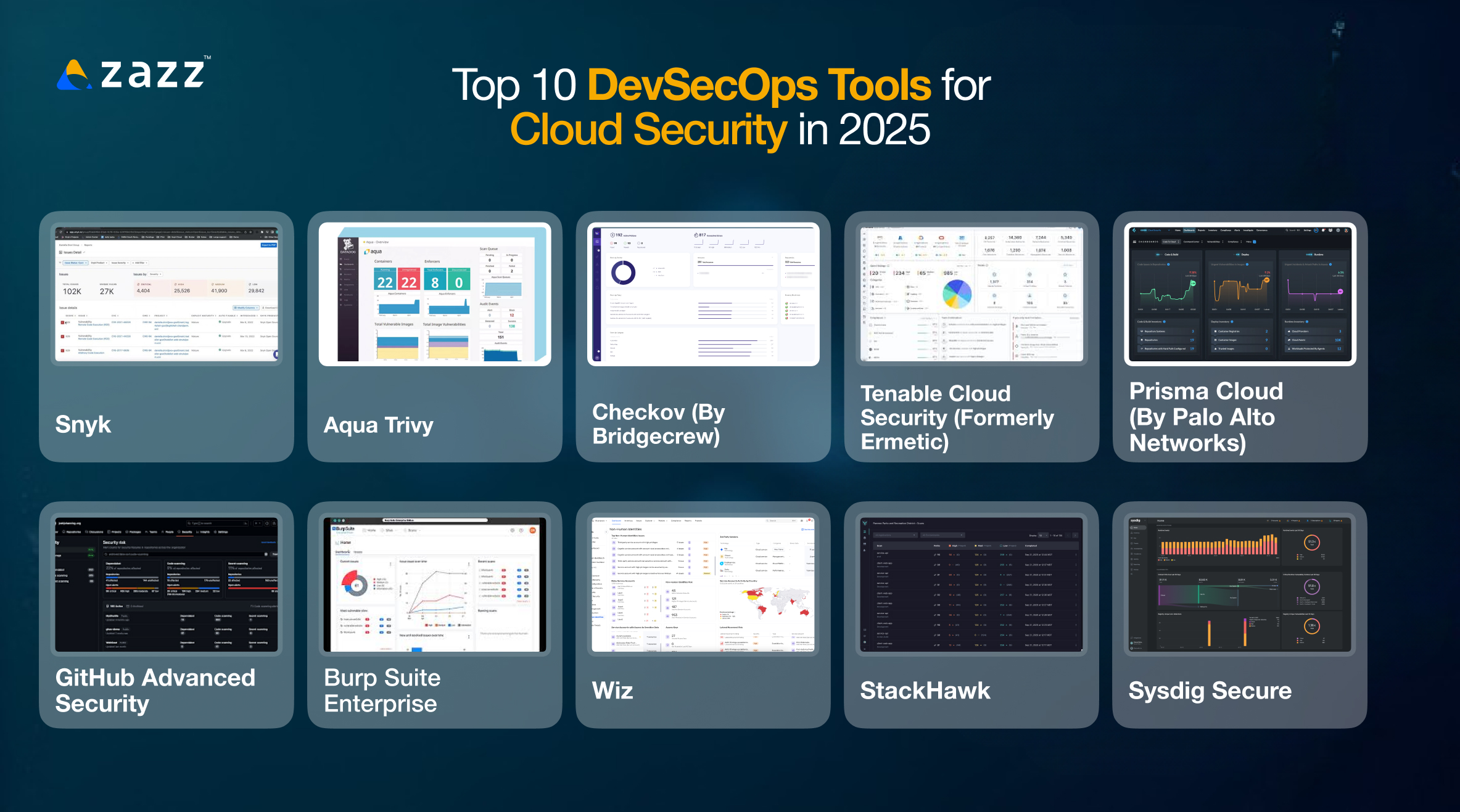Select the "Sysdig Secure" card label
The height and width of the screenshot is (812, 1460).
click(1210, 691)
